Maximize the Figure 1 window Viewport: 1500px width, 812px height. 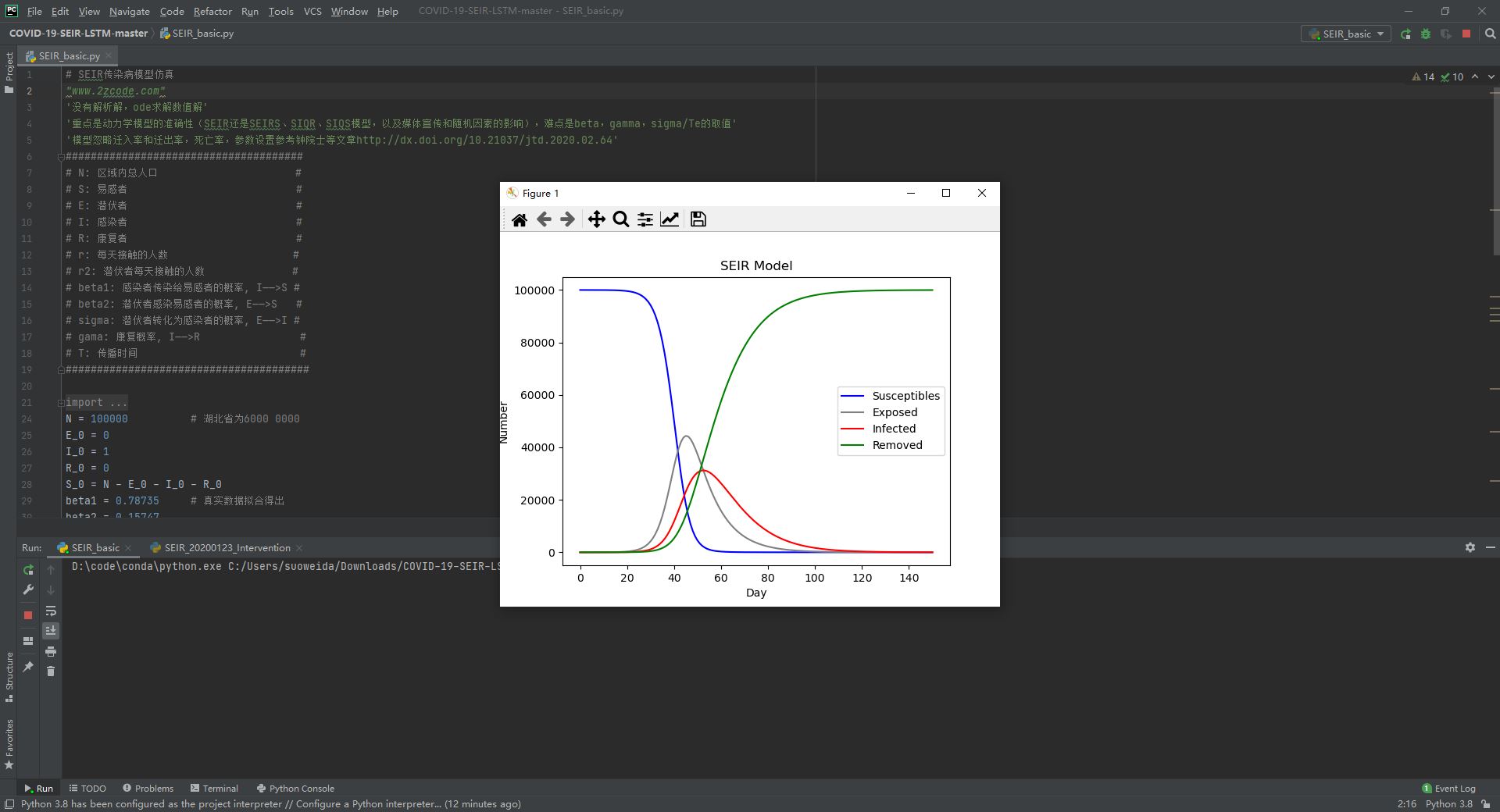click(x=946, y=193)
